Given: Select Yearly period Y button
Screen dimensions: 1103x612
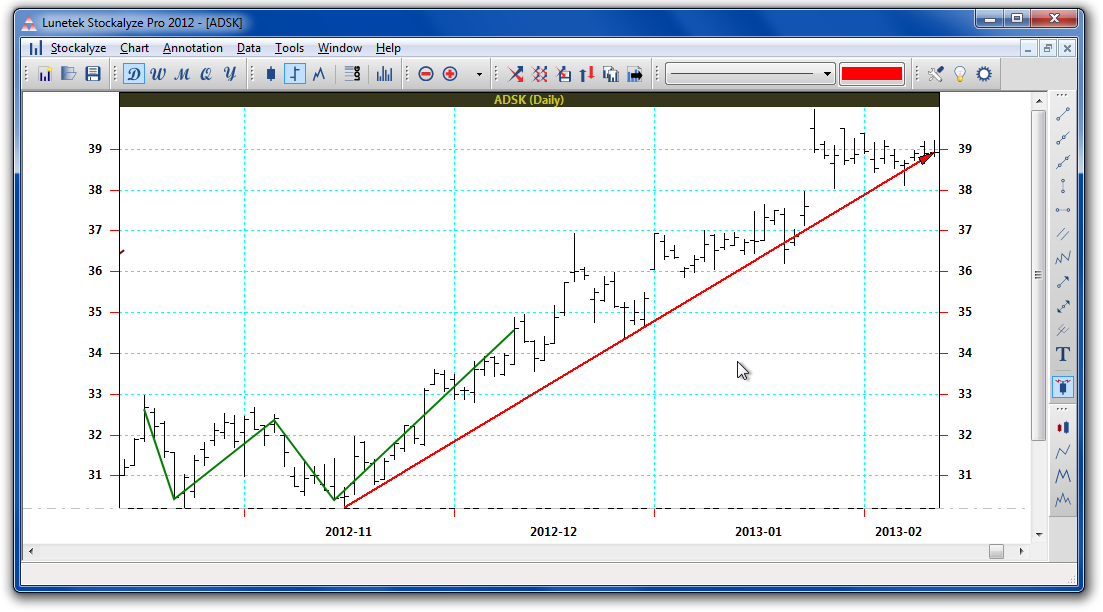Looking at the screenshot, I should click(x=230, y=74).
